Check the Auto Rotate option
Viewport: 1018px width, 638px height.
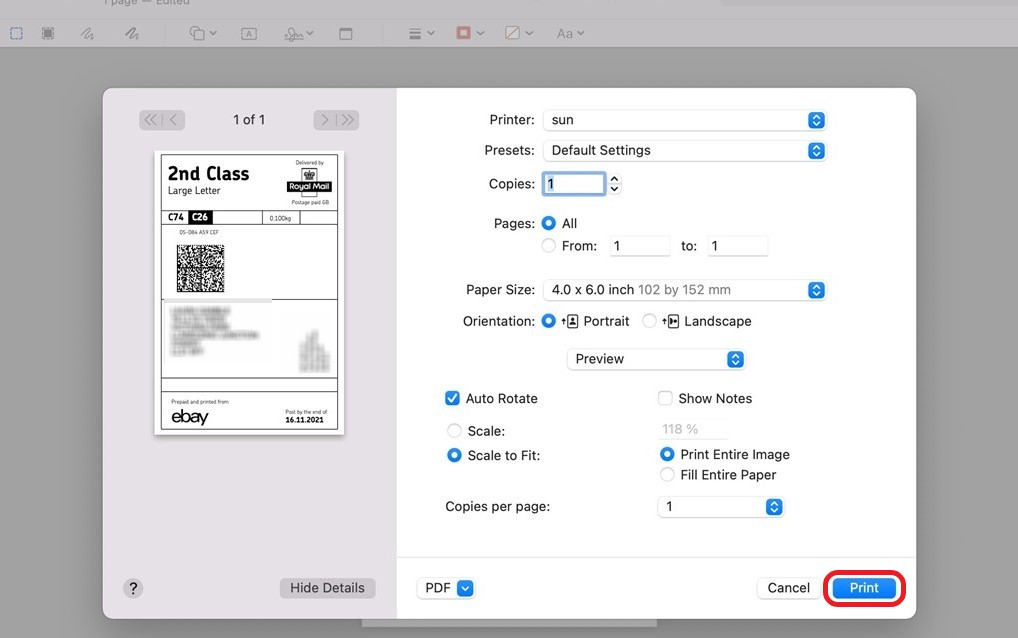452,398
